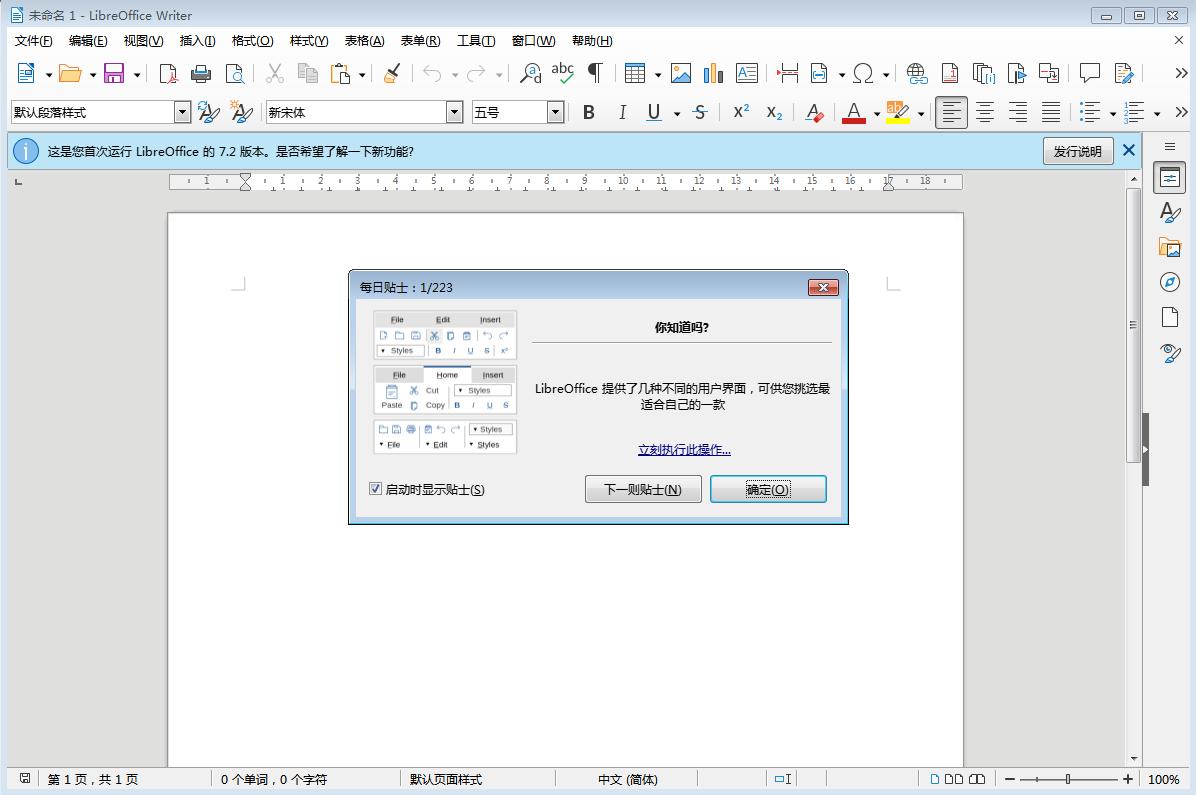Open the 编辑(E) menu
Image resolution: width=1196 pixels, height=795 pixels.
click(x=88, y=40)
